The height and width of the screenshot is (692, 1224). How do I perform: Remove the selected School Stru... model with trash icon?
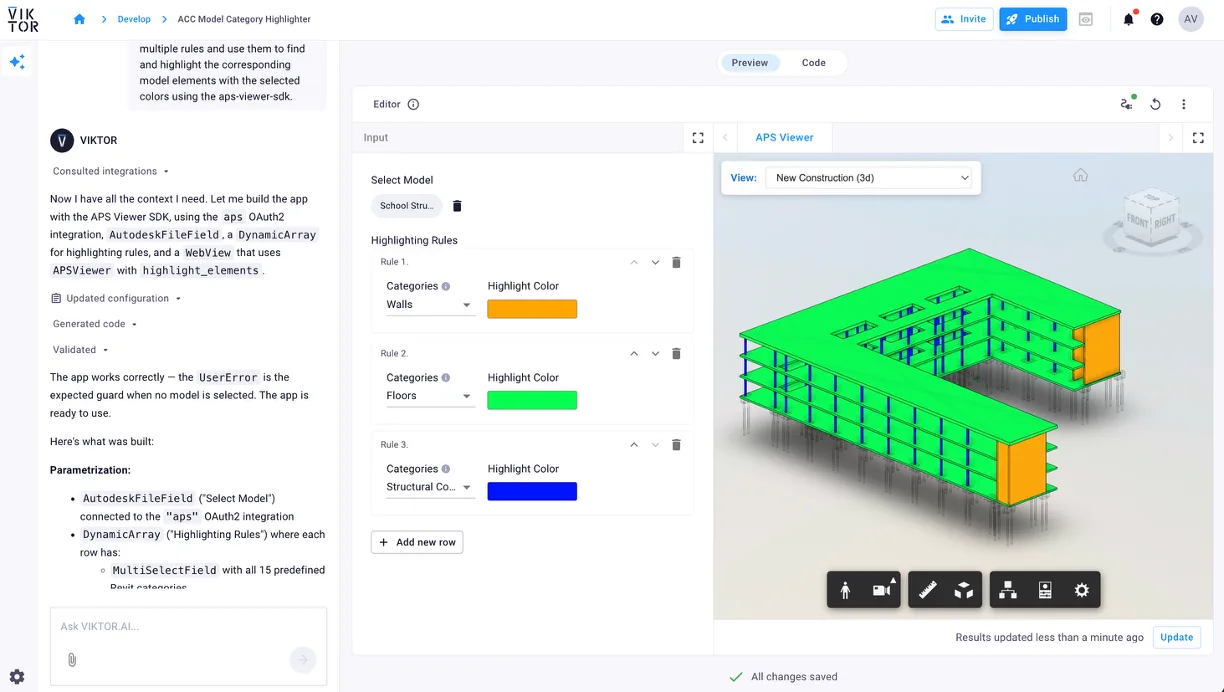tap(457, 206)
